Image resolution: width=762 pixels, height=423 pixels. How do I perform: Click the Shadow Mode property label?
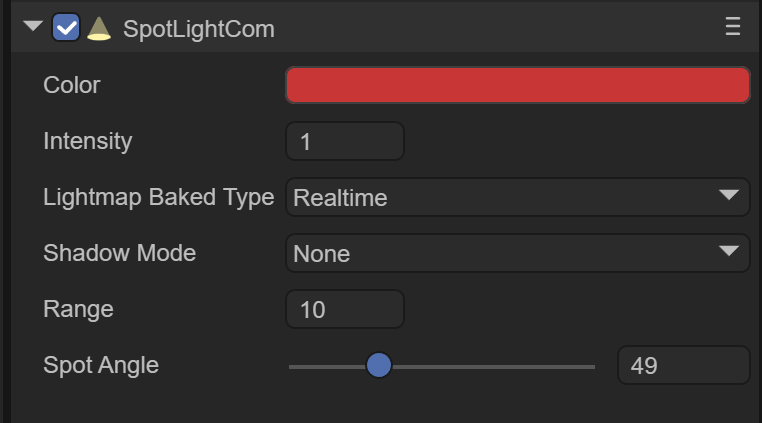[x=119, y=254]
